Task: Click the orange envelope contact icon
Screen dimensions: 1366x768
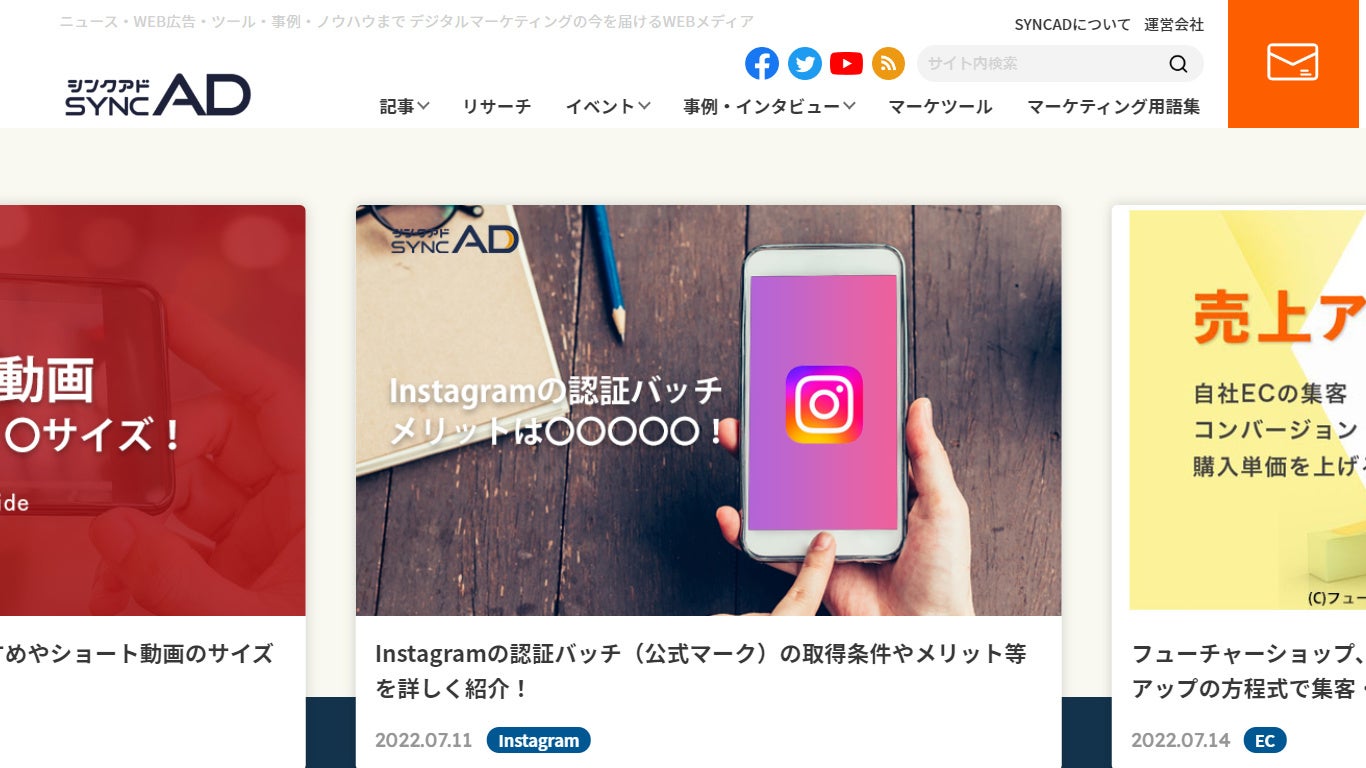Action: (x=1293, y=62)
